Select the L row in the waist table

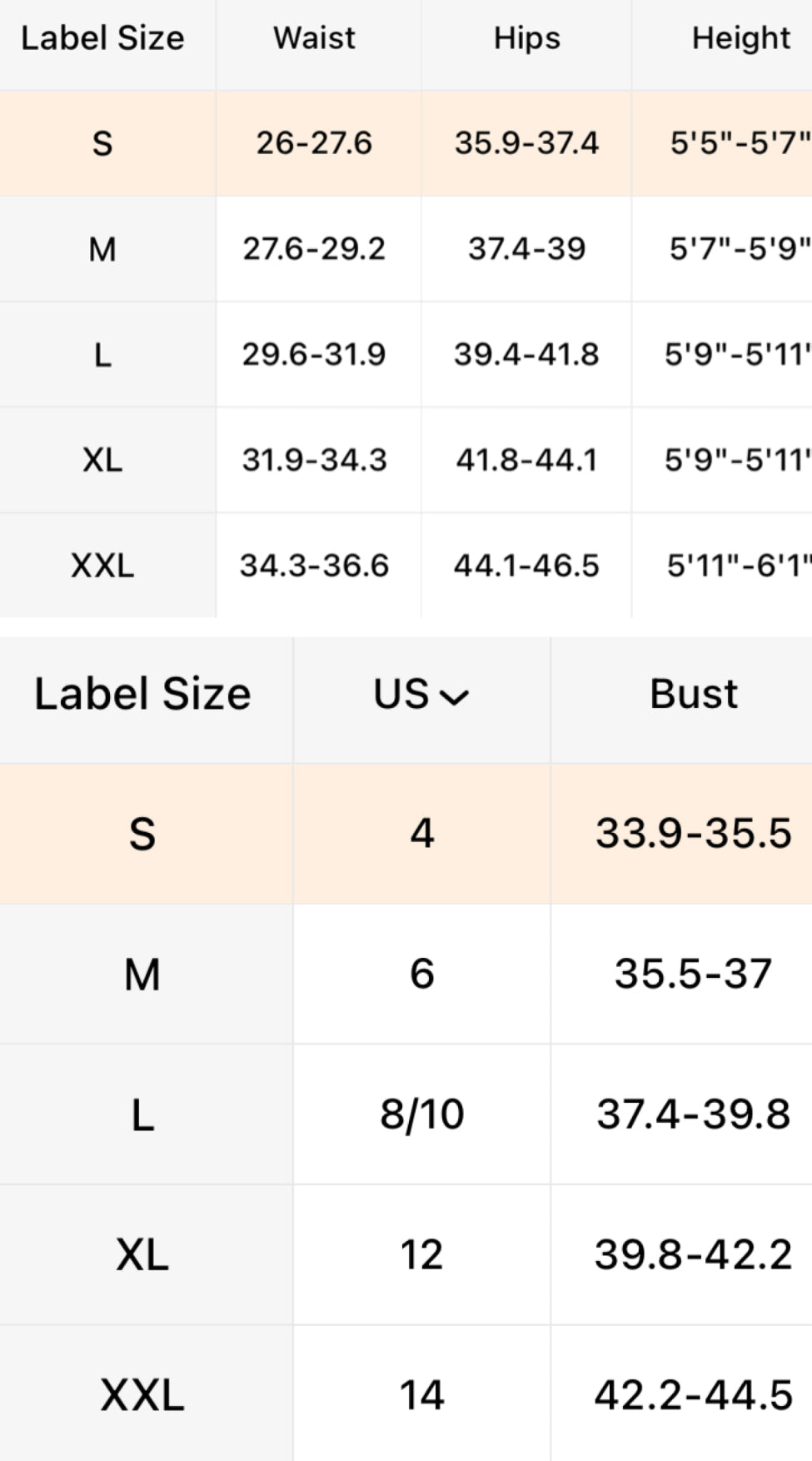102,355
